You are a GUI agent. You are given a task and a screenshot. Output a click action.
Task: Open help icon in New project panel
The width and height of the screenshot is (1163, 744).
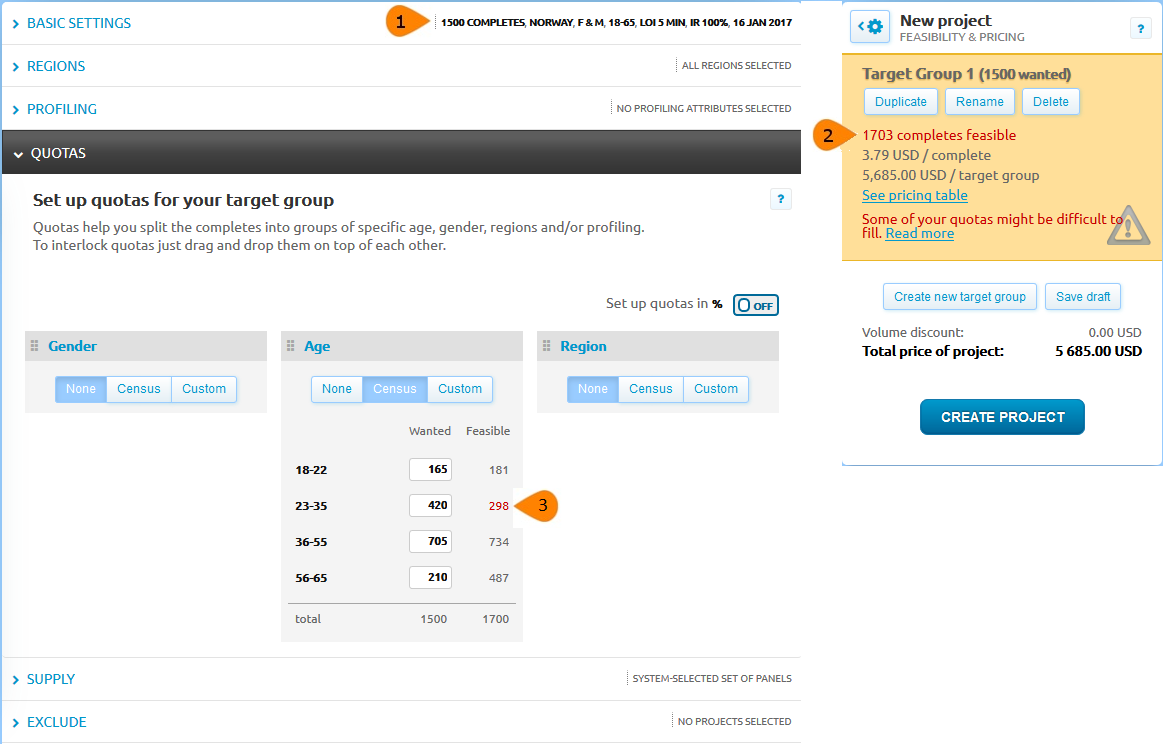[1140, 29]
